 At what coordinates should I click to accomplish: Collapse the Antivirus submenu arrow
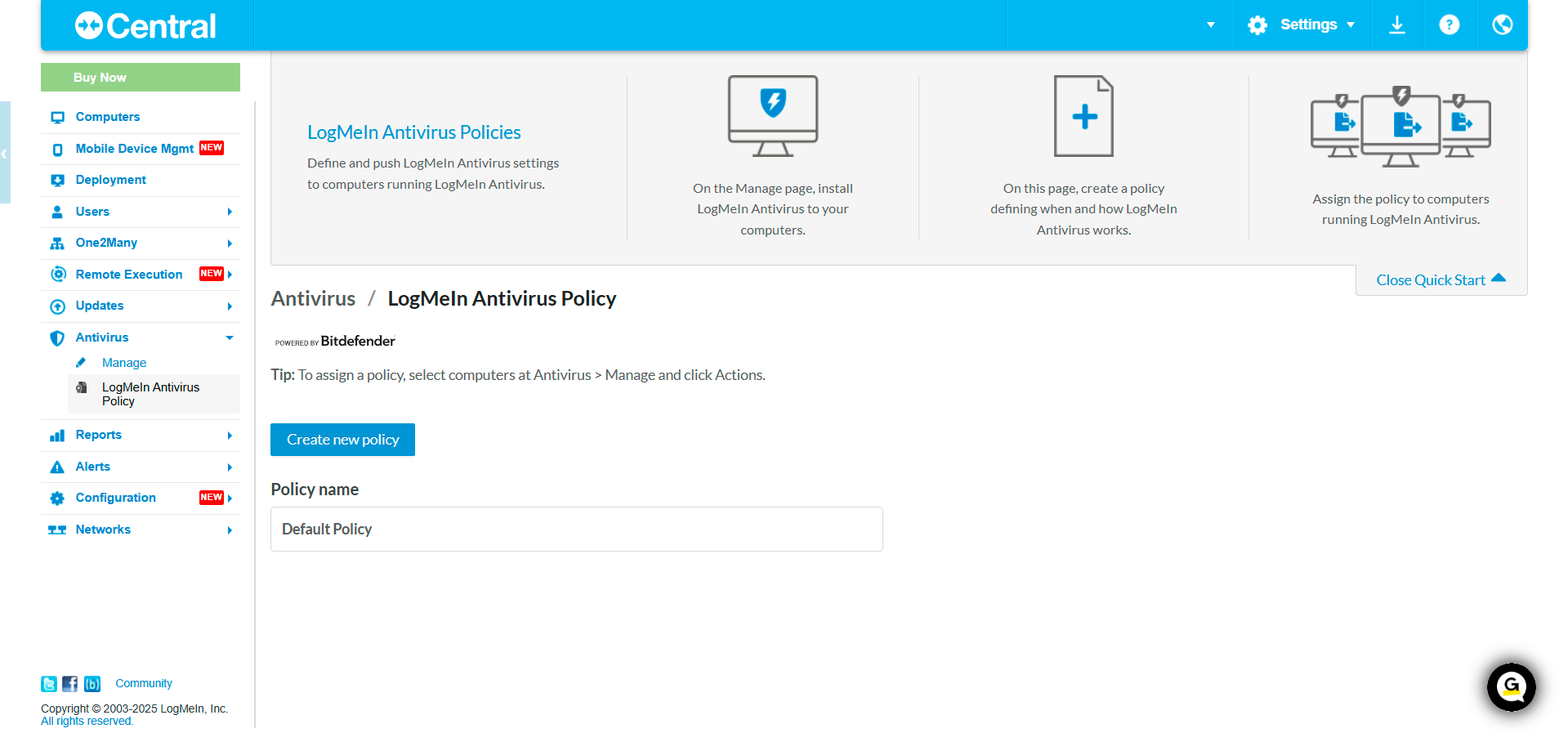coord(230,337)
